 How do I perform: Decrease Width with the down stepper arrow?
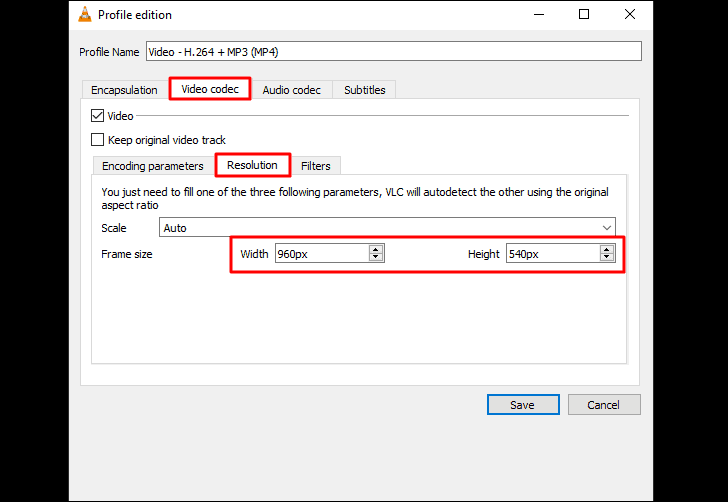tap(376, 257)
